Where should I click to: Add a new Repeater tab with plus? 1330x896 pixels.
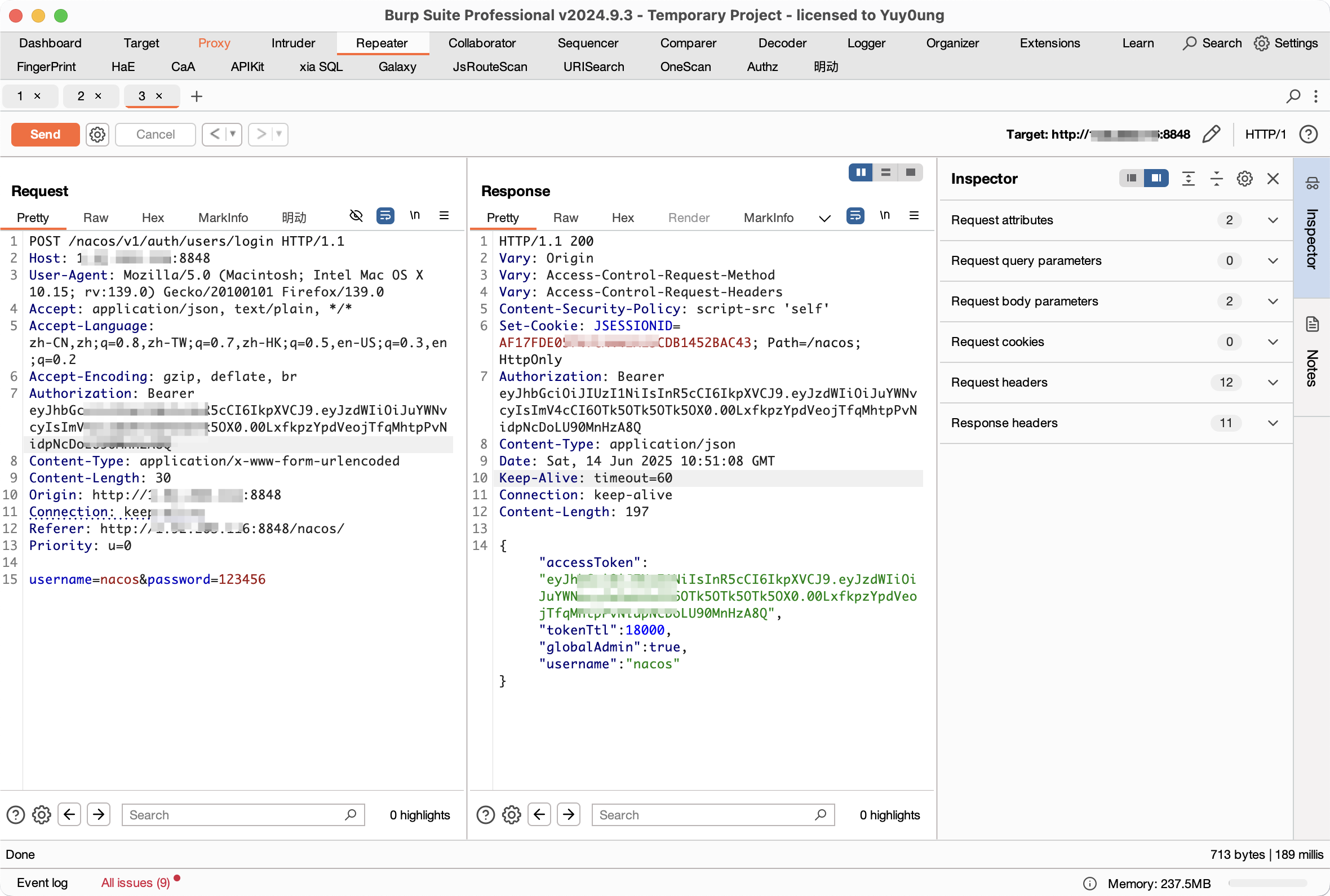tap(197, 96)
